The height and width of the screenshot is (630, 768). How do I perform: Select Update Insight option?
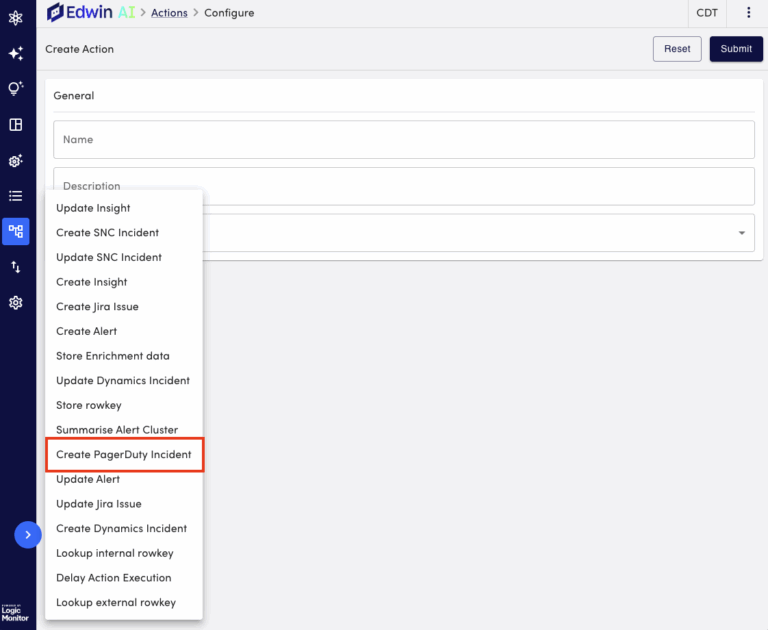click(124, 208)
